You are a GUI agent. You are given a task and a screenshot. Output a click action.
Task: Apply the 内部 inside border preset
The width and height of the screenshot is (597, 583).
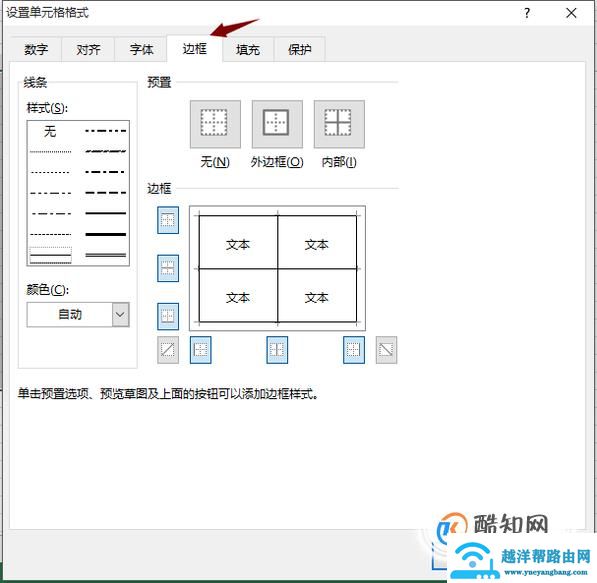(x=339, y=124)
